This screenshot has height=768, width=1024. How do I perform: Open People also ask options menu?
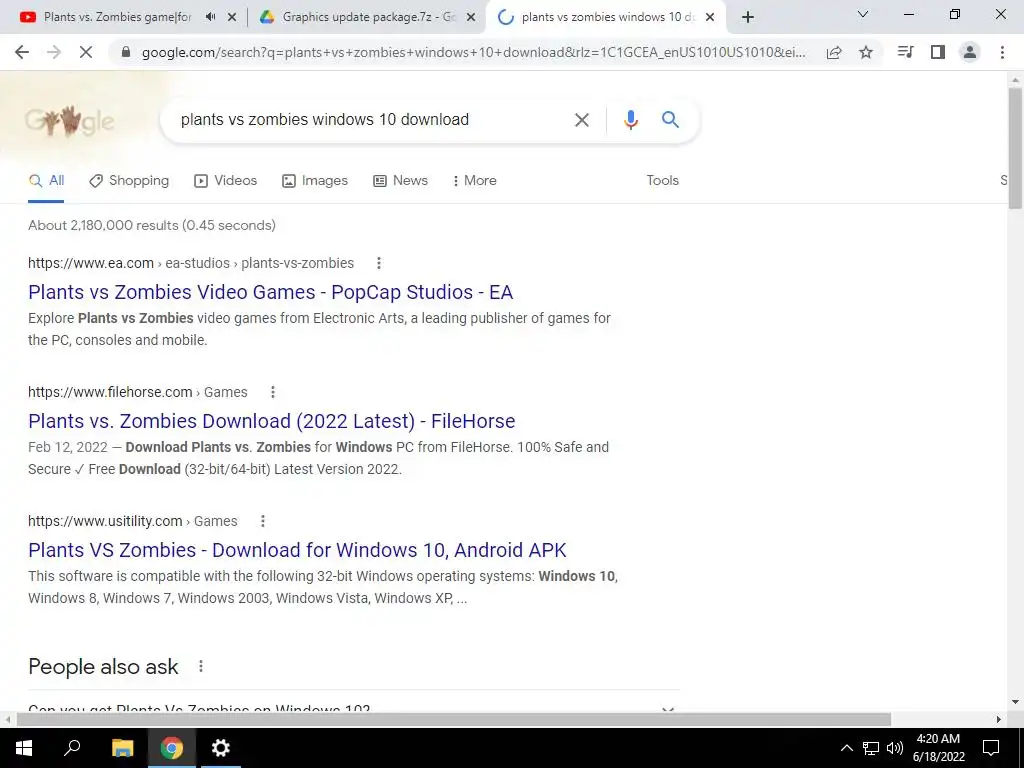coord(201,666)
